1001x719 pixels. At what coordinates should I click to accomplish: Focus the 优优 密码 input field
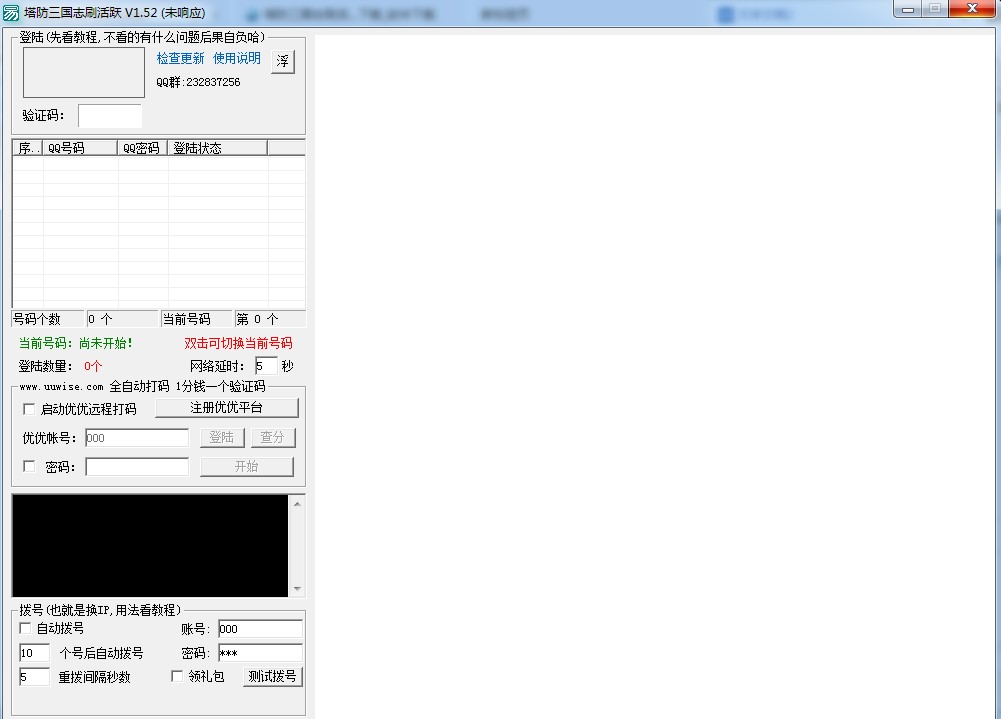[x=137, y=467]
